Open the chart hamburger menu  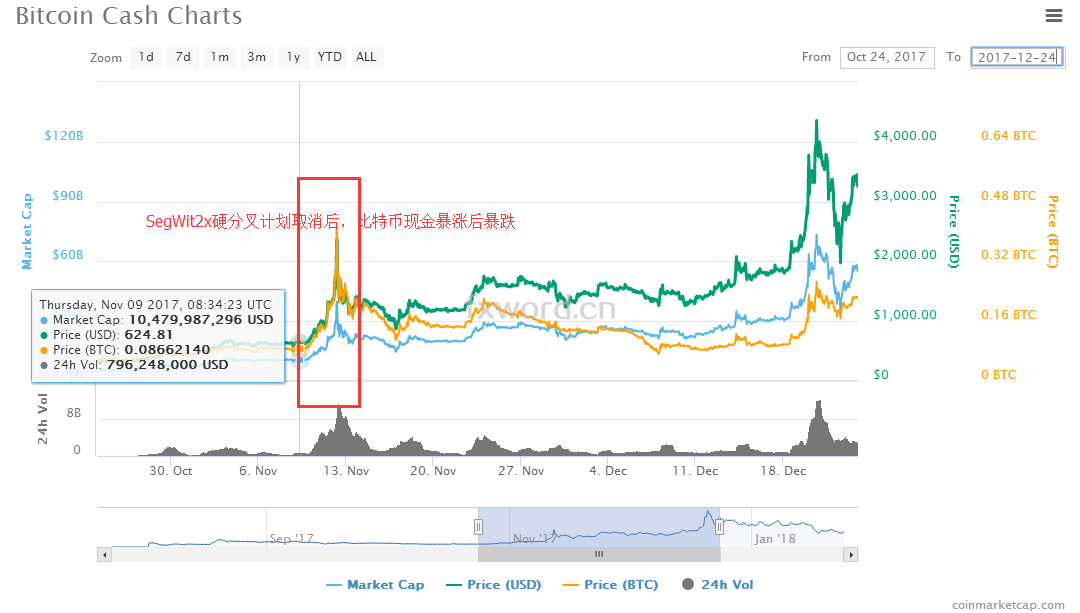coord(1054,15)
